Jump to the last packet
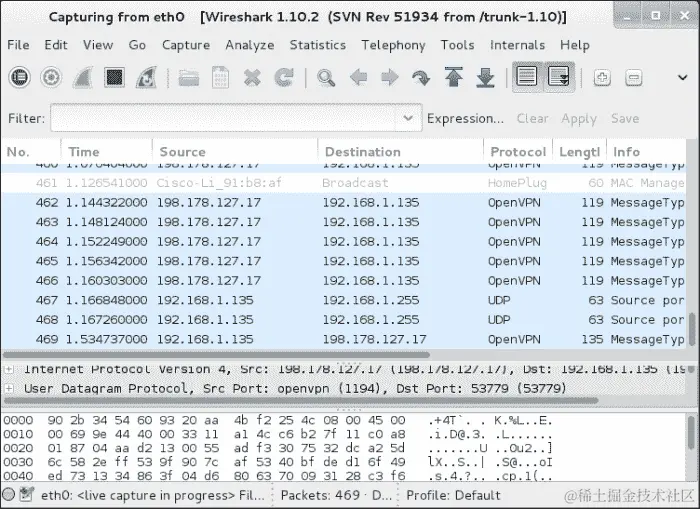Viewport: 700px width, 509px height. click(x=485, y=78)
